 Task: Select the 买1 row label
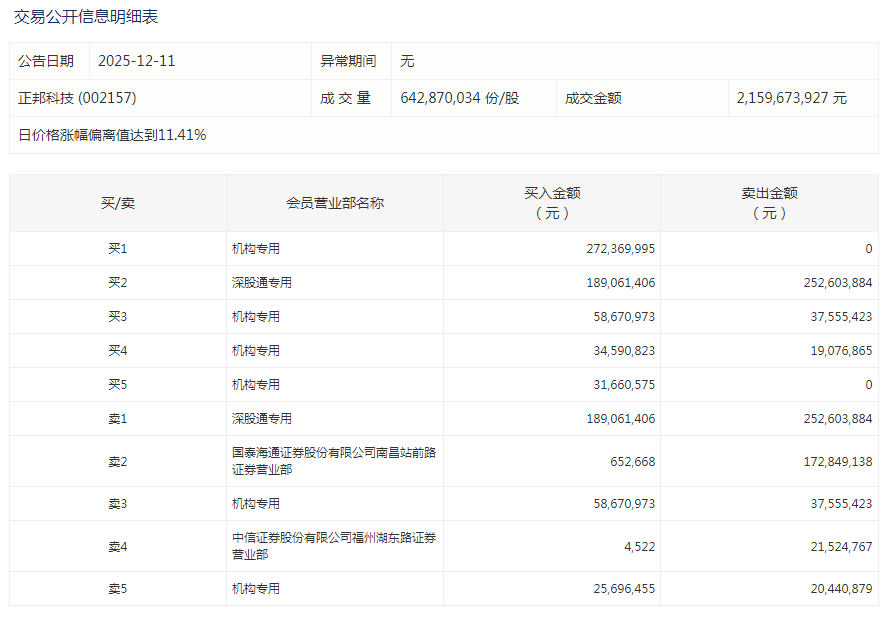point(118,249)
